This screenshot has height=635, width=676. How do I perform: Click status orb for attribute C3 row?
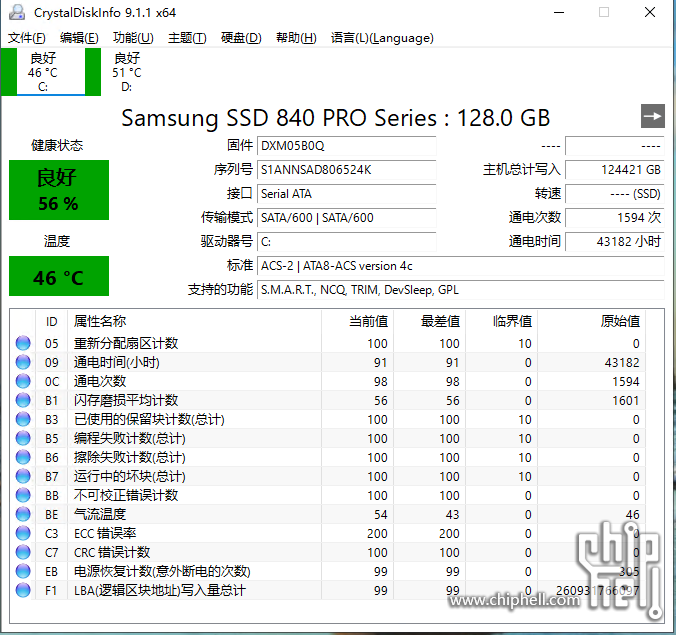point(23,533)
